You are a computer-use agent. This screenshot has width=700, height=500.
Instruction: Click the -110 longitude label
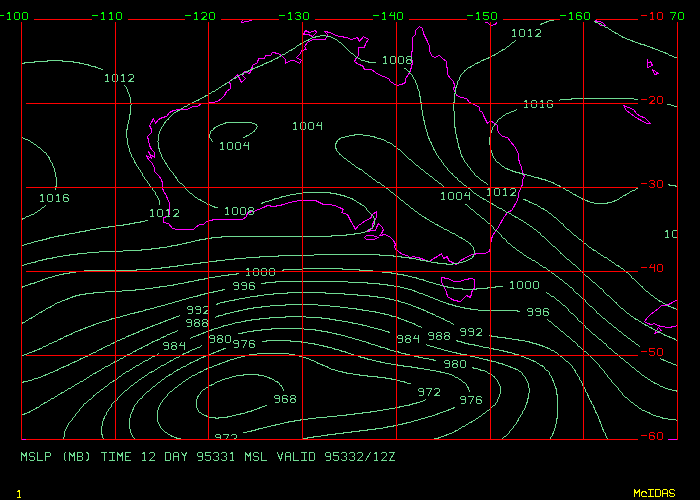pos(109,16)
